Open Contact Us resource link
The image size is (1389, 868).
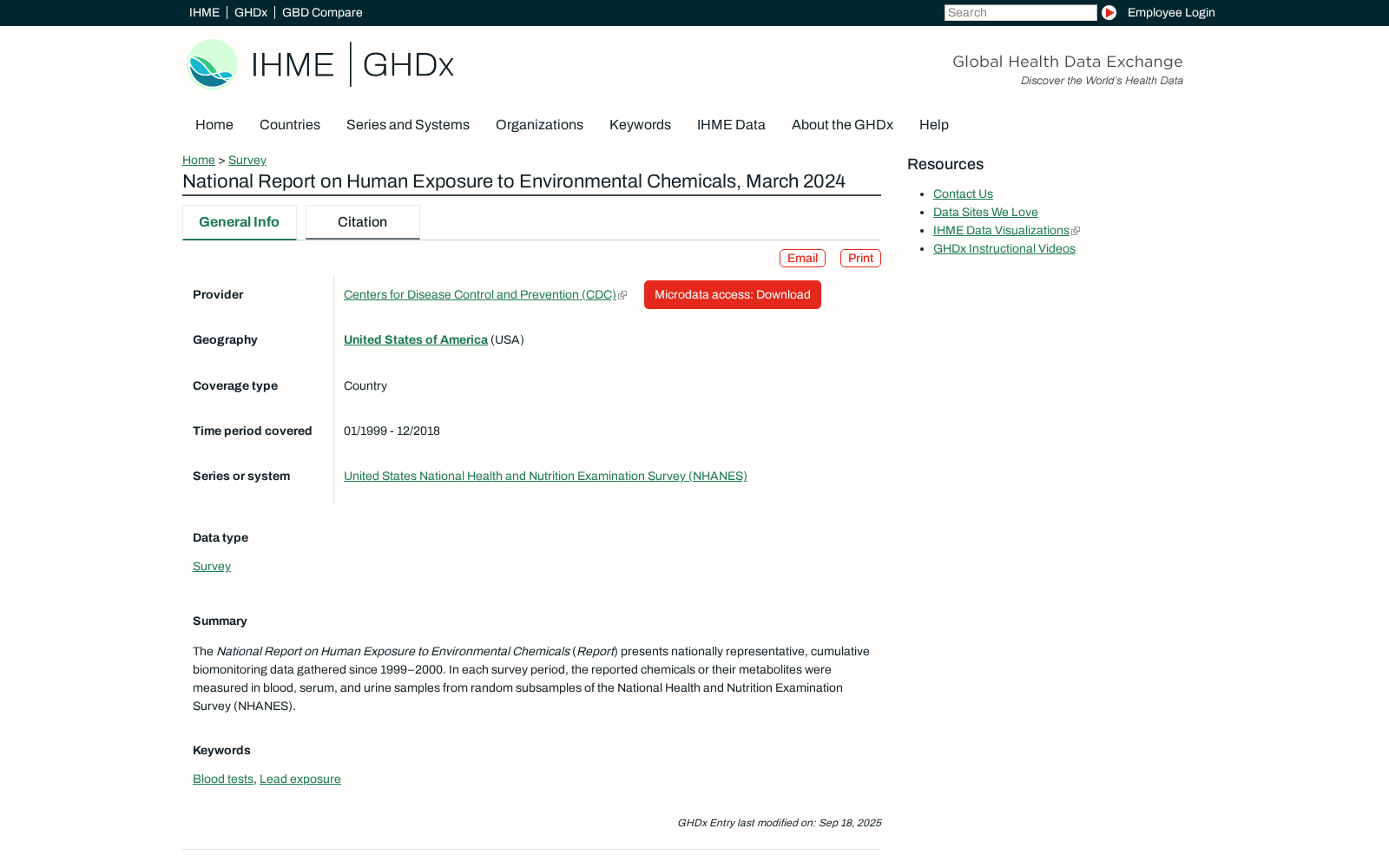click(x=963, y=194)
